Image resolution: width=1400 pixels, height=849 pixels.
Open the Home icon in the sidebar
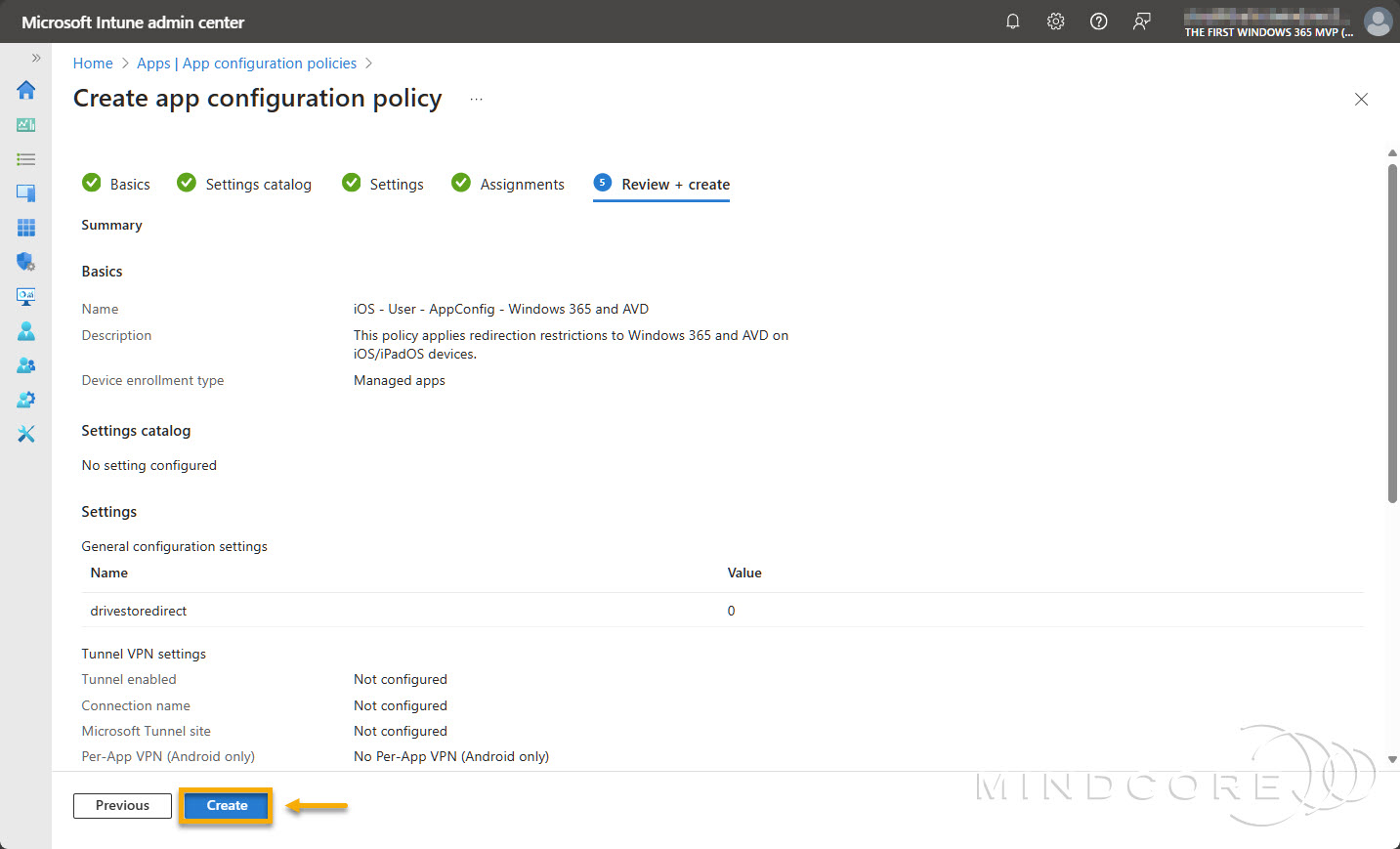[26, 90]
